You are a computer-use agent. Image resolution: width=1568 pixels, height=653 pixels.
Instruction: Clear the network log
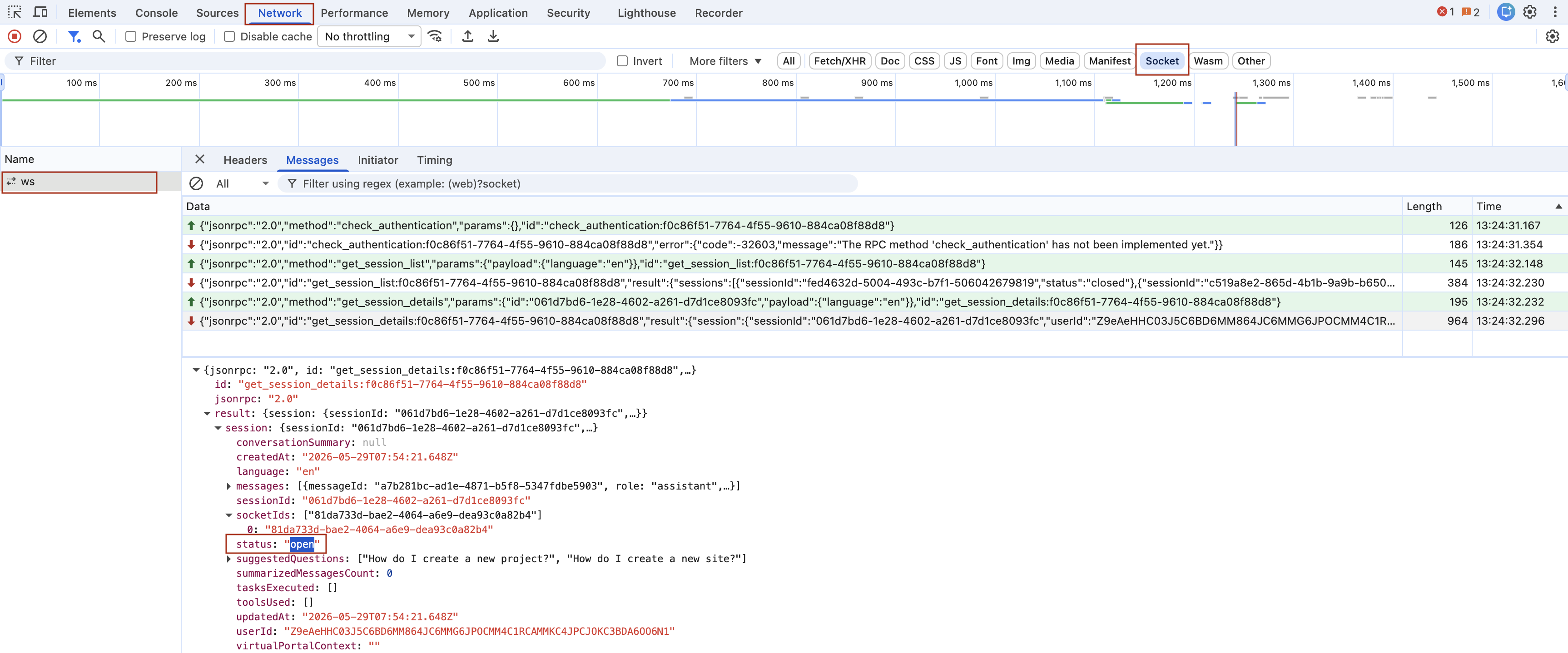[x=40, y=36]
